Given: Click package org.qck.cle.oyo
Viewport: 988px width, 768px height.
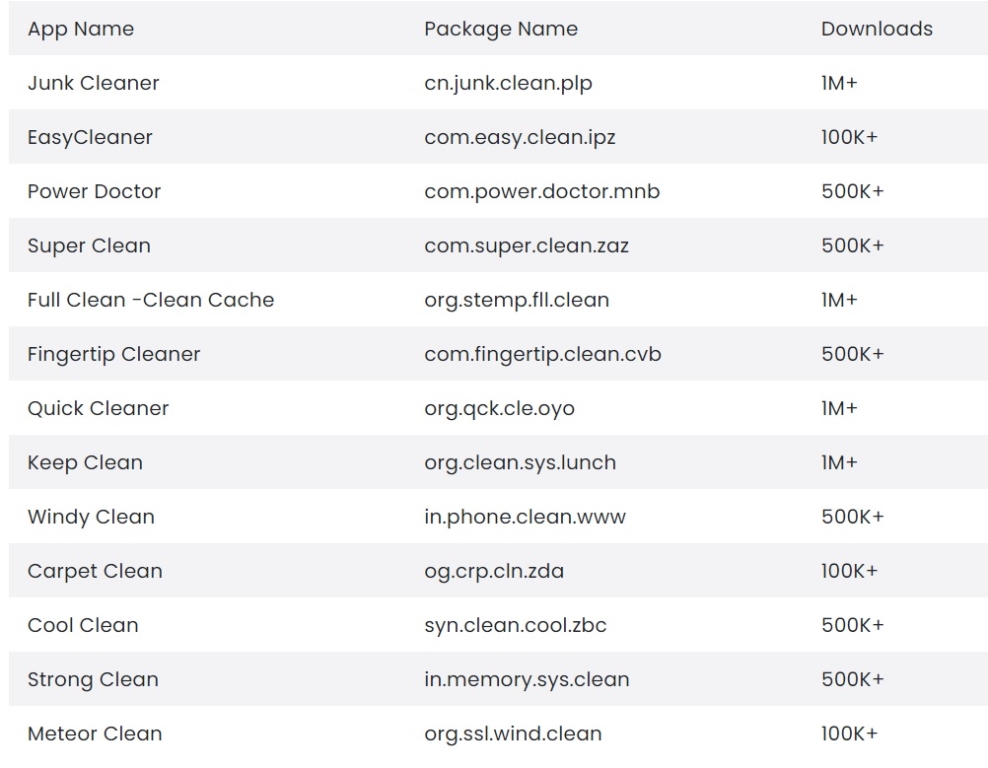Looking at the screenshot, I should (x=499, y=408).
